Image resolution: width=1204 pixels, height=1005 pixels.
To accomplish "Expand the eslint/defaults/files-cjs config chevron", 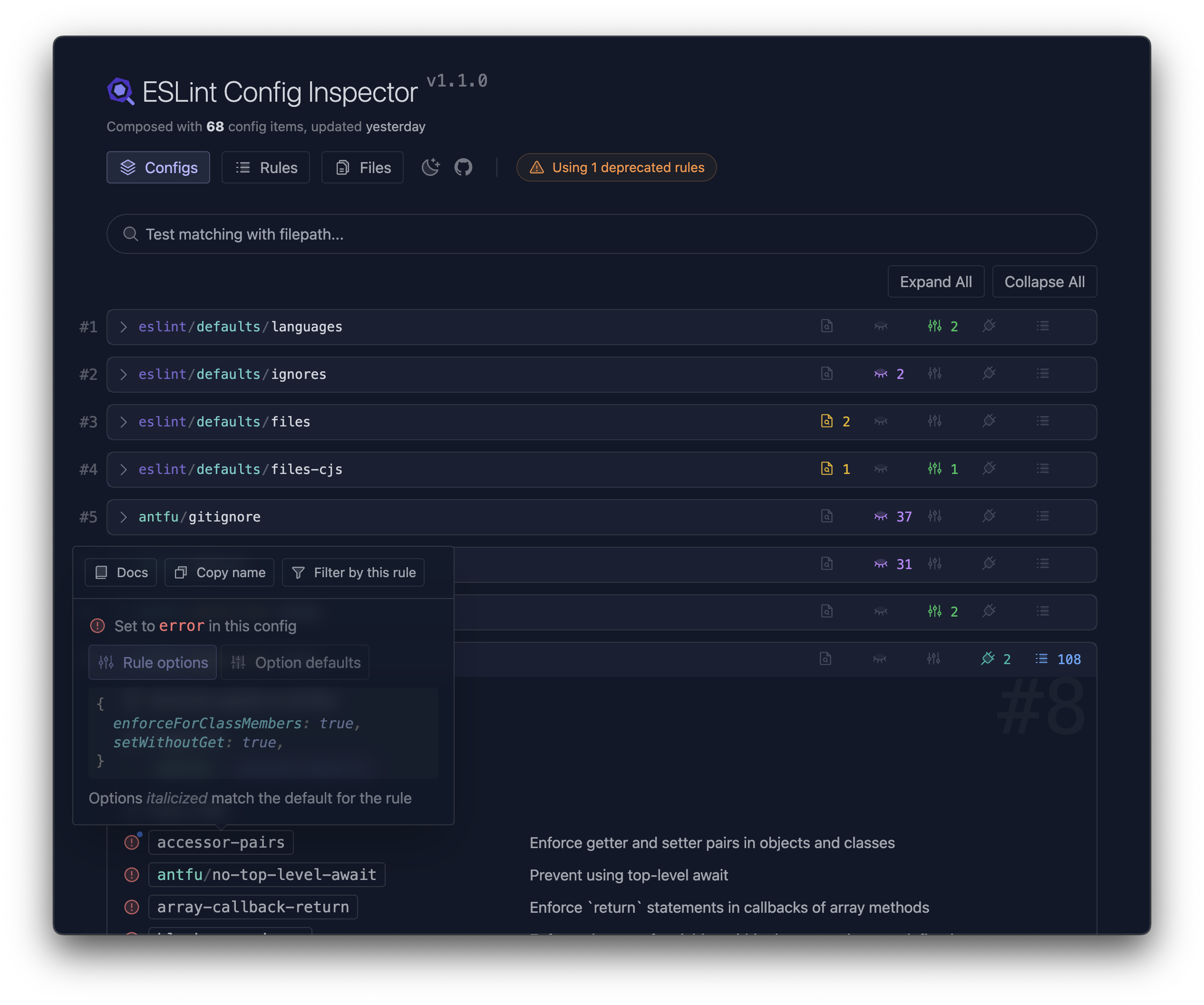I will pyautogui.click(x=123, y=470).
